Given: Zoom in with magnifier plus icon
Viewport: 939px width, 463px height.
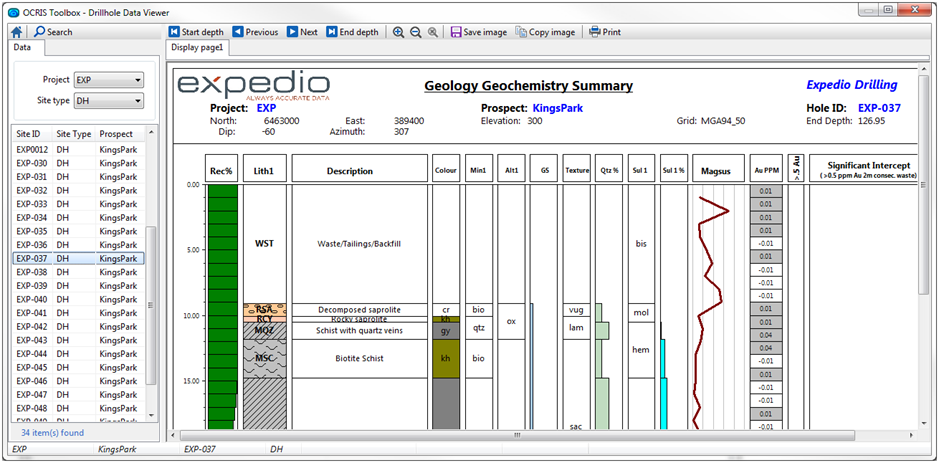Looking at the screenshot, I should (398, 32).
